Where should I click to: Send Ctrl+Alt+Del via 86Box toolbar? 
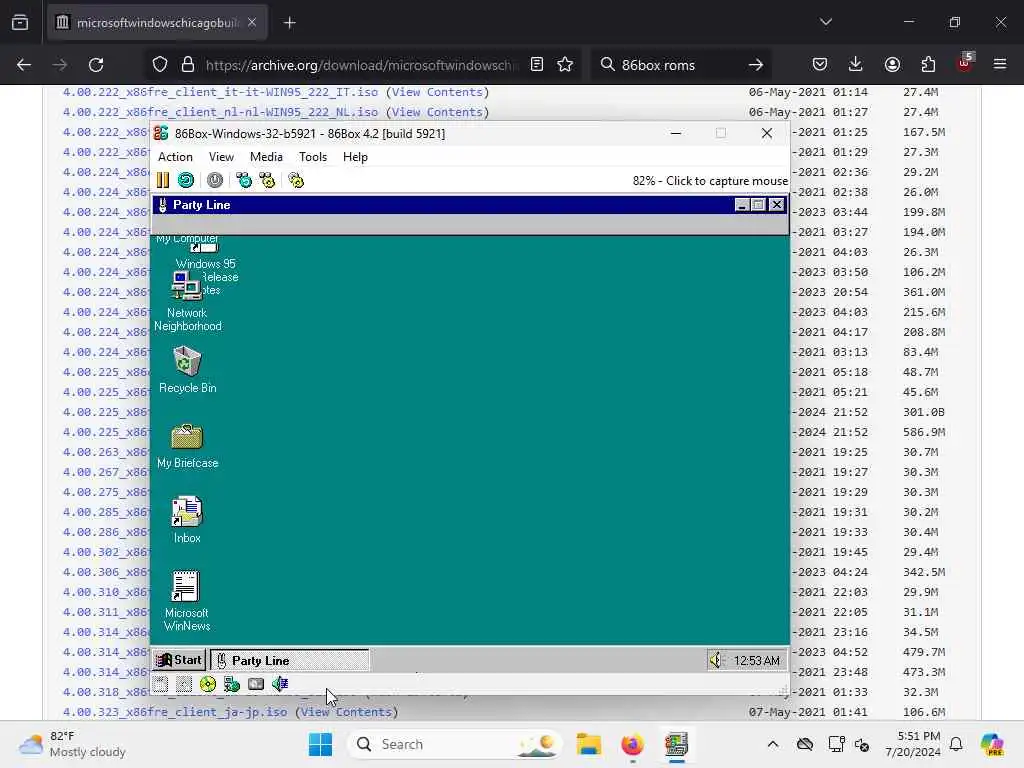tap(244, 180)
